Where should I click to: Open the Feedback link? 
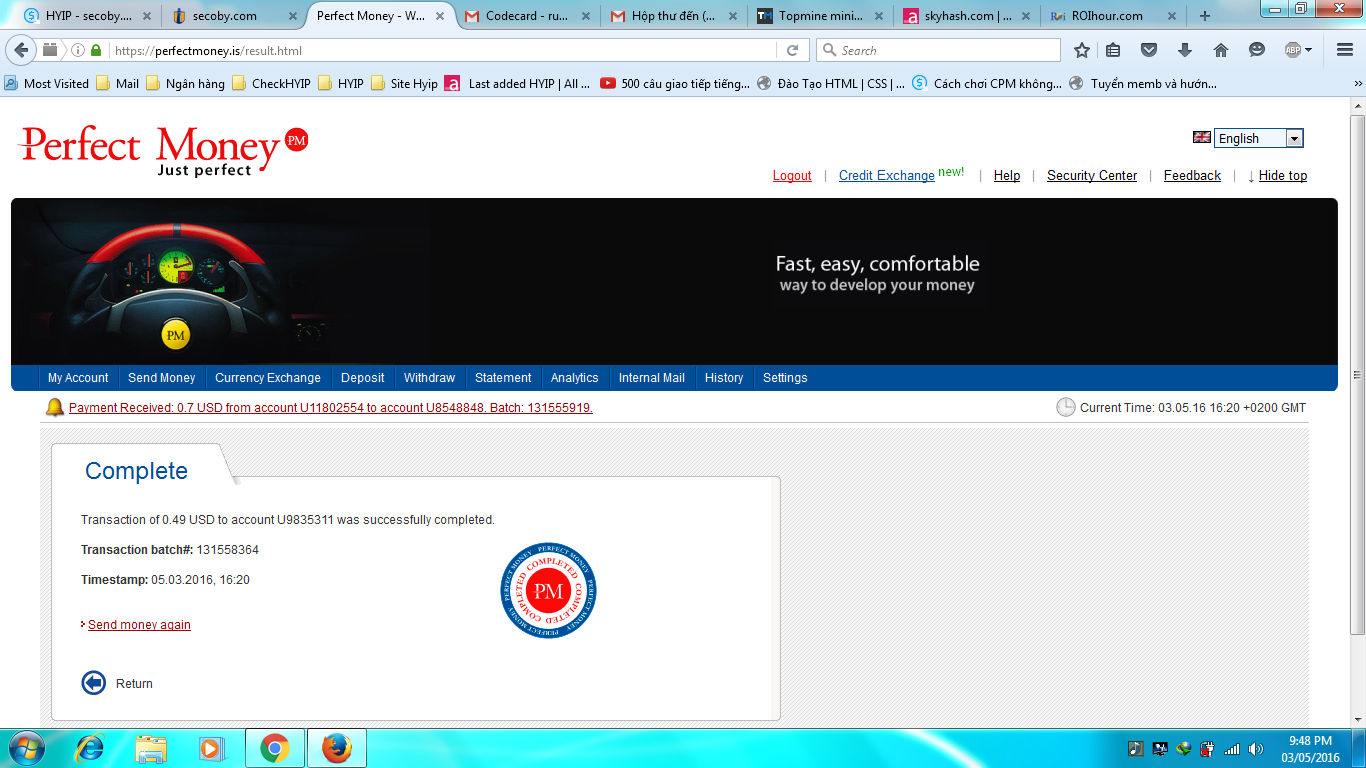1192,176
